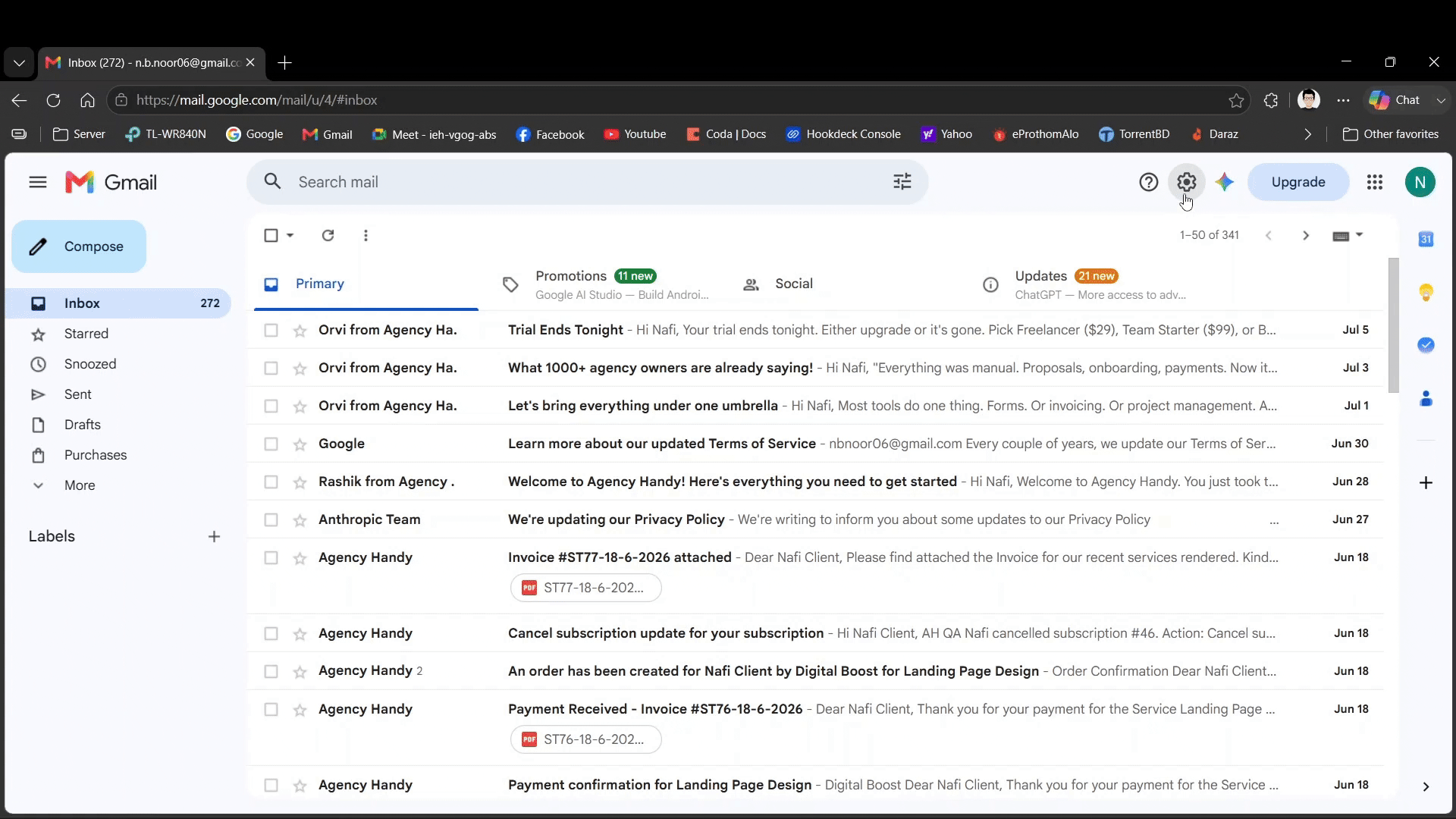Screen dimensions: 1456x819
Task: Open the Starred folder
Action: [86, 334]
